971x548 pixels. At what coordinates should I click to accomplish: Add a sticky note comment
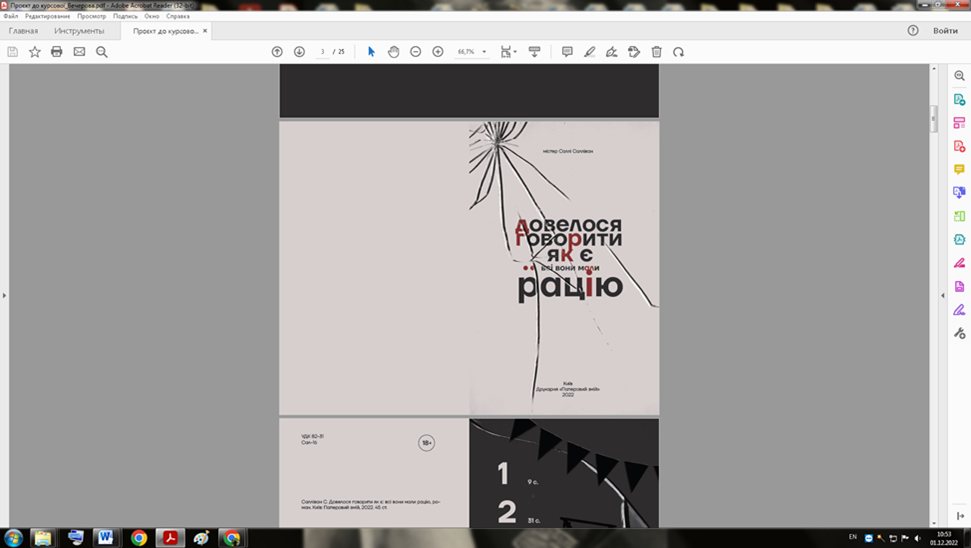click(x=567, y=52)
